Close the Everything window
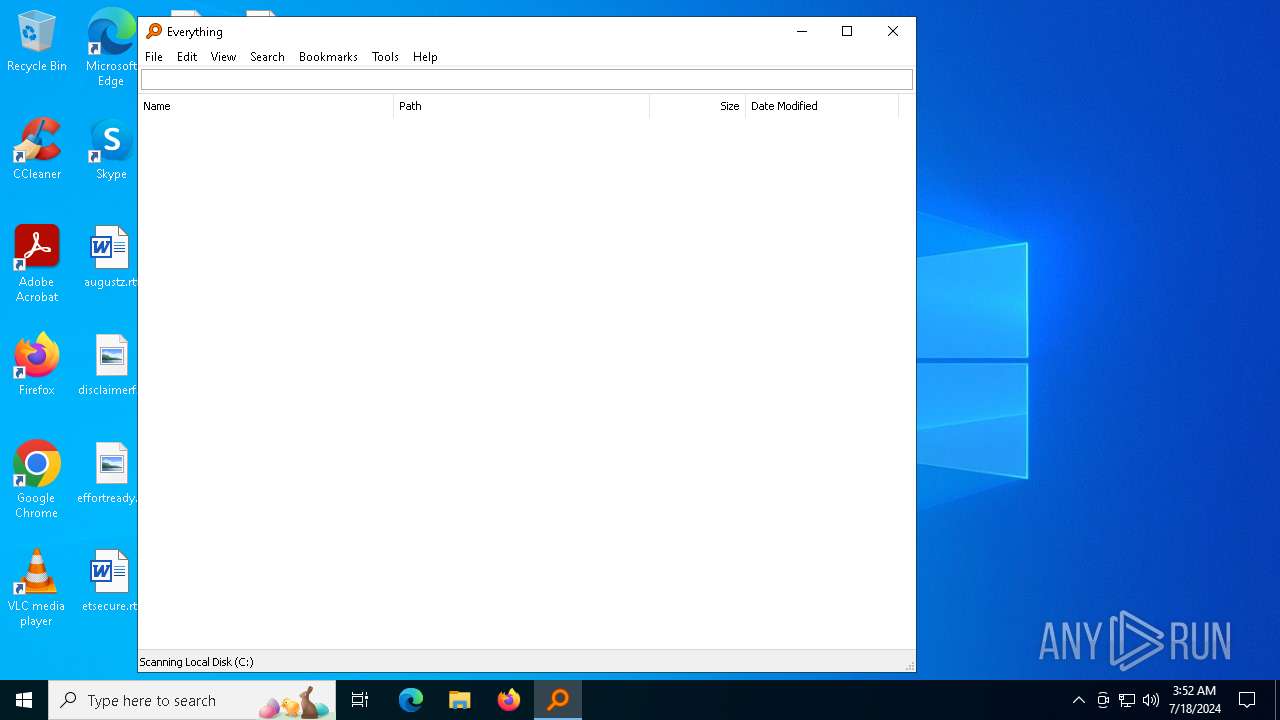This screenshot has height=720, width=1280. 893,31
